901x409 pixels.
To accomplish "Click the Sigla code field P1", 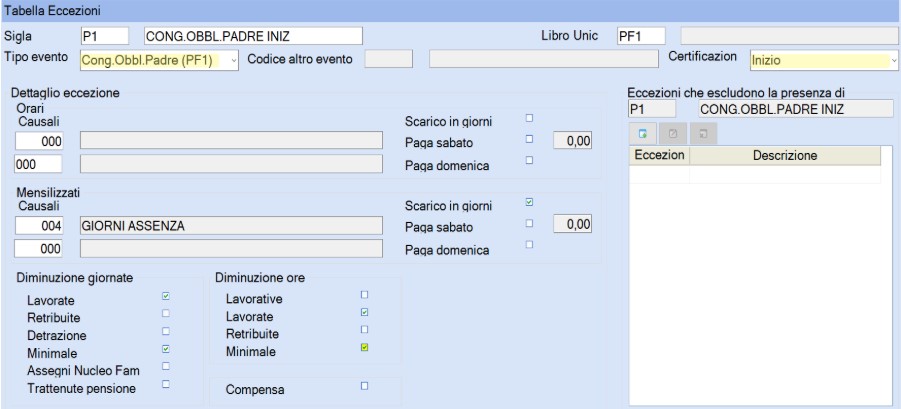I will [x=105, y=36].
